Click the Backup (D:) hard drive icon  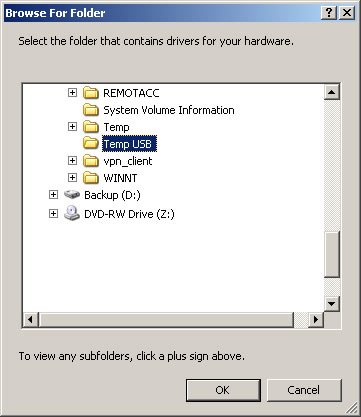point(72,194)
